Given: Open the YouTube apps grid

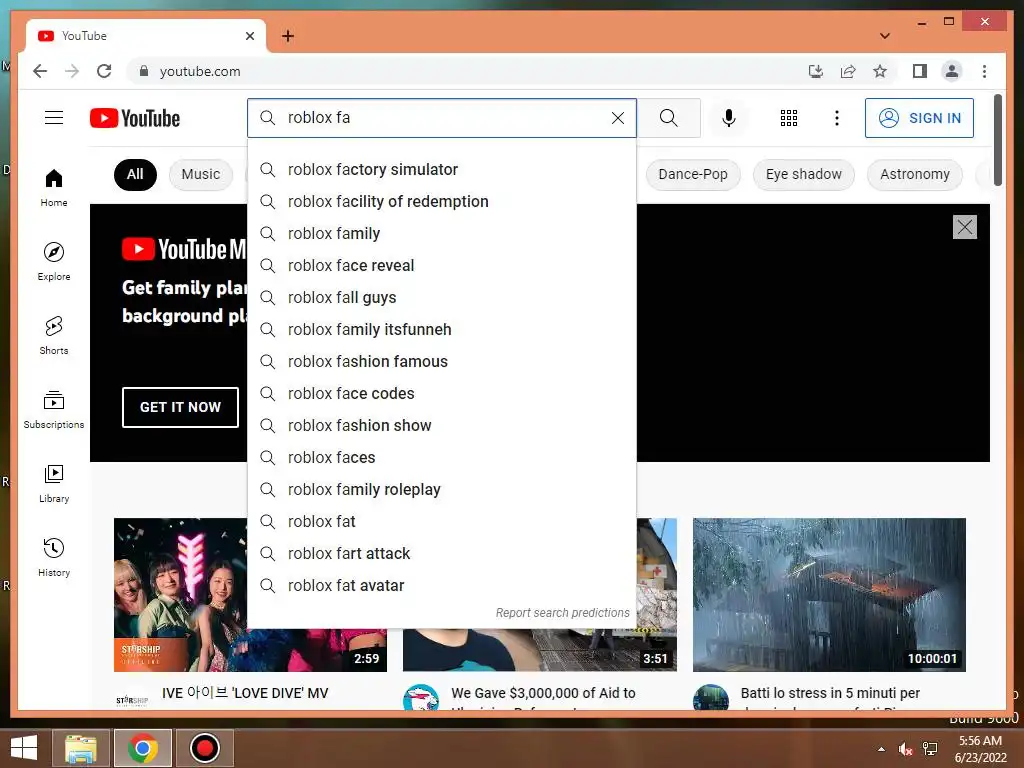Looking at the screenshot, I should pos(789,118).
